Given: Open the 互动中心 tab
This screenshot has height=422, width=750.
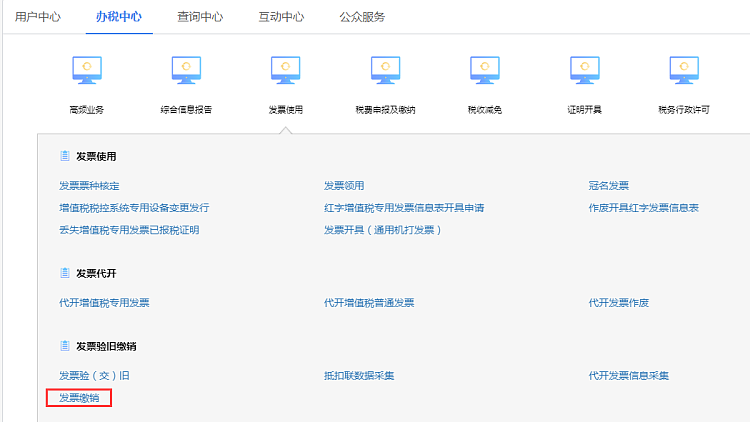Looking at the screenshot, I should pyautogui.click(x=281, y=17).
